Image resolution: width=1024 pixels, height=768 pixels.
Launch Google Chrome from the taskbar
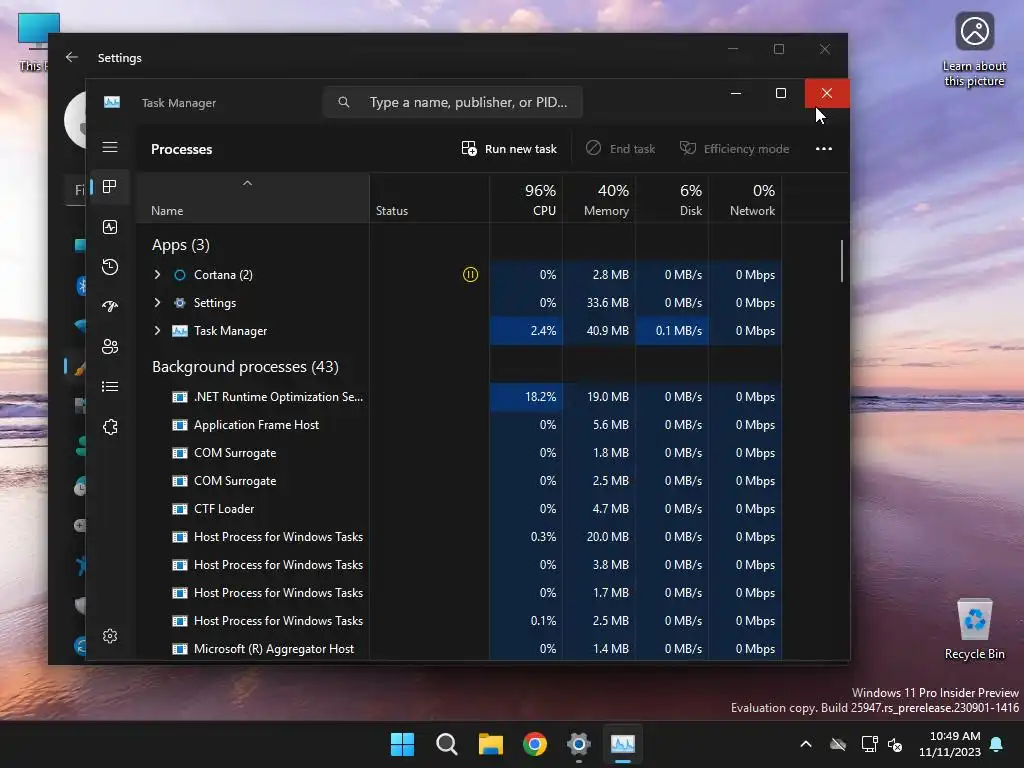coord(535,744)
